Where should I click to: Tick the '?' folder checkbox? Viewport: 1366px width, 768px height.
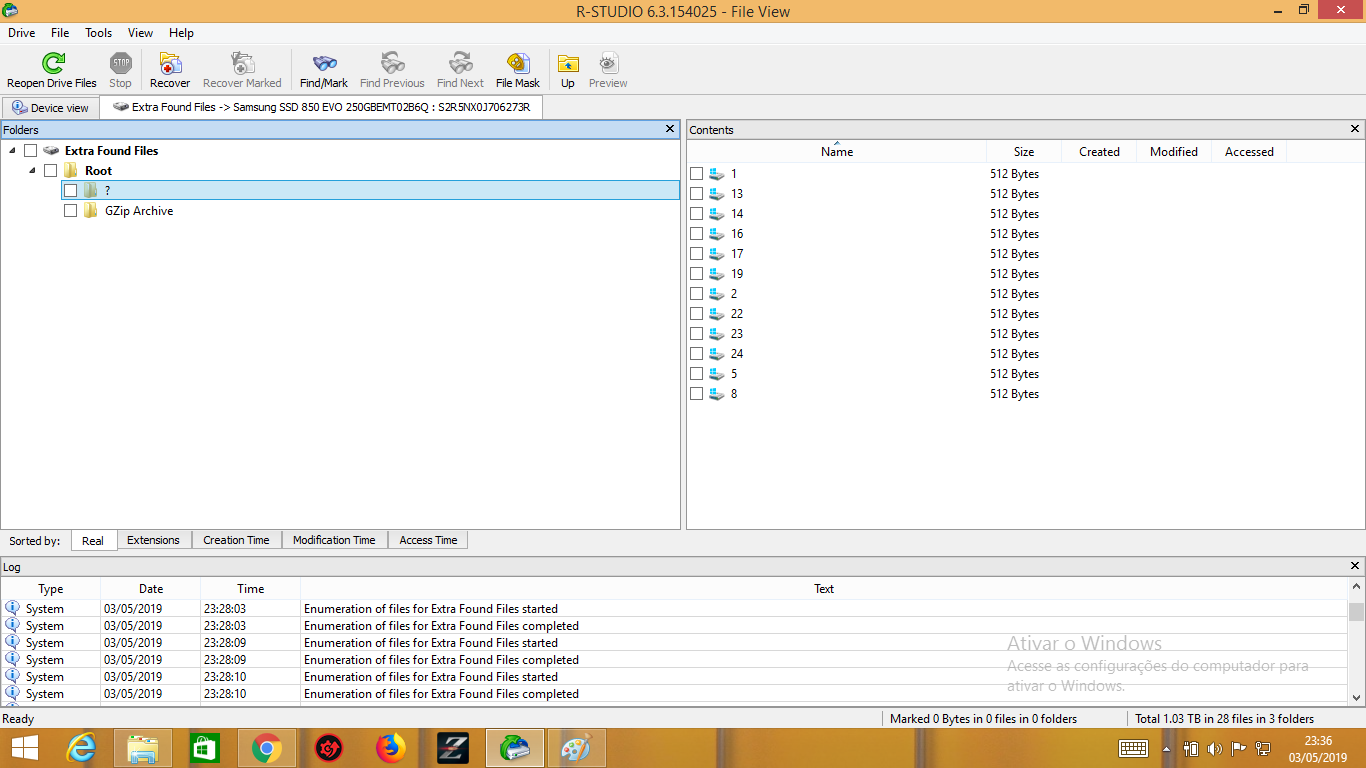click(x=70, y=191)
